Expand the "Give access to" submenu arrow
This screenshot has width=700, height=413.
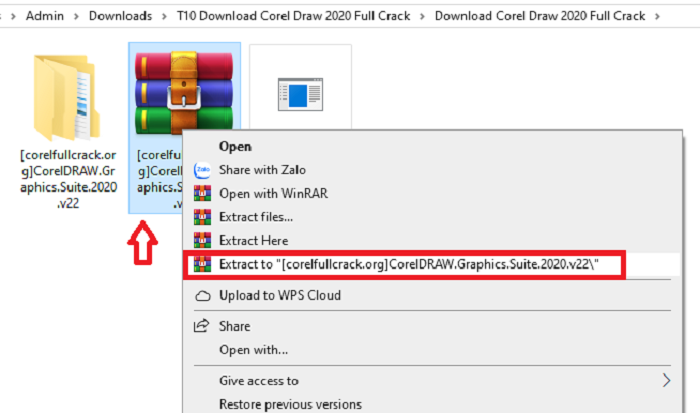(x=666, y=380)
